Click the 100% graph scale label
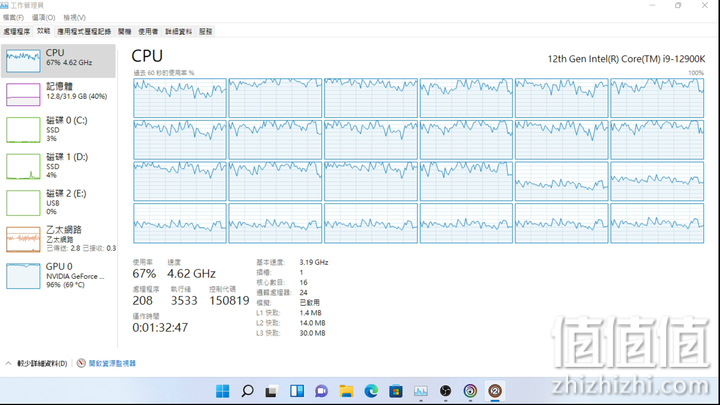The height and width of the screenshot is (405, 720). 696,73
